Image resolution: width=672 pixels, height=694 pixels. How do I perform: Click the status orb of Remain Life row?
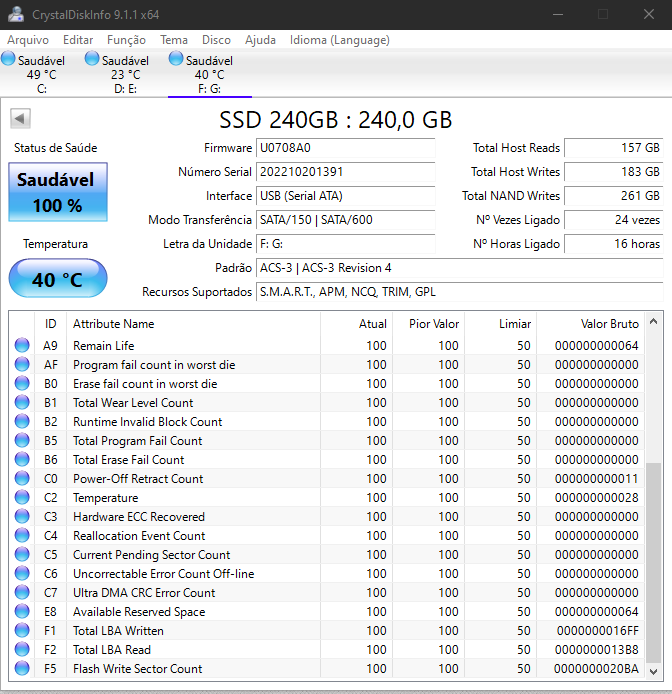[22, 345]
